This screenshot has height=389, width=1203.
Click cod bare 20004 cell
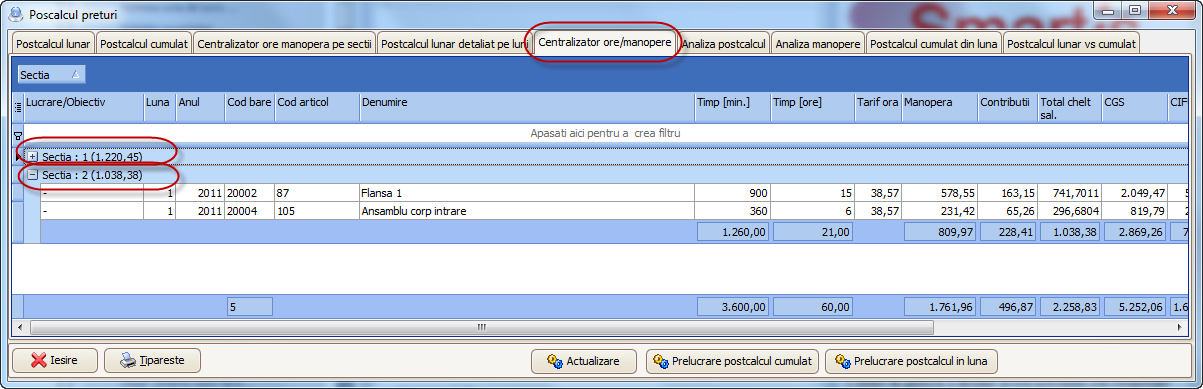tap(250, 211)
